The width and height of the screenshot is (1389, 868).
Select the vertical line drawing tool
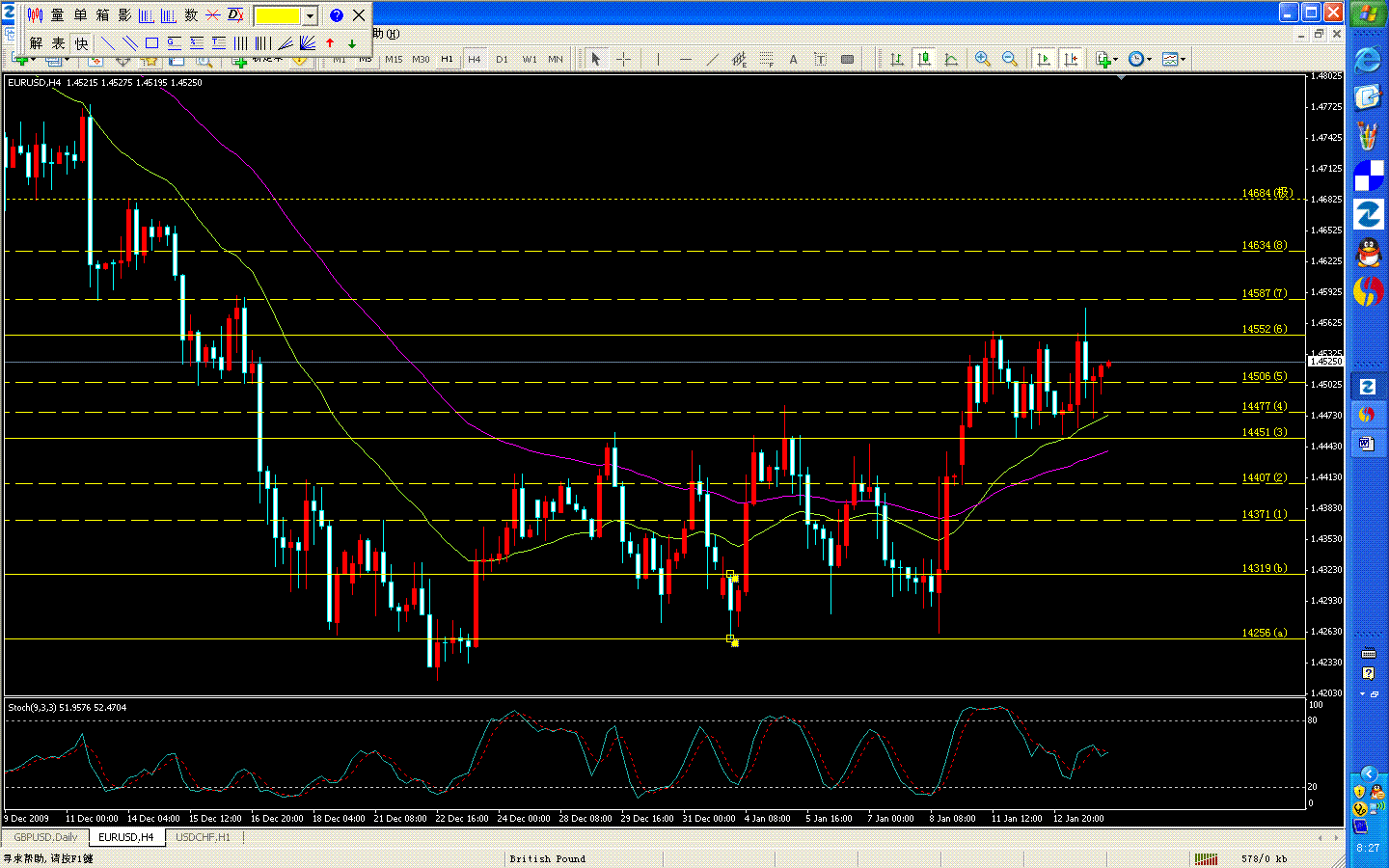pyautogui.click(x=658, y=60)
